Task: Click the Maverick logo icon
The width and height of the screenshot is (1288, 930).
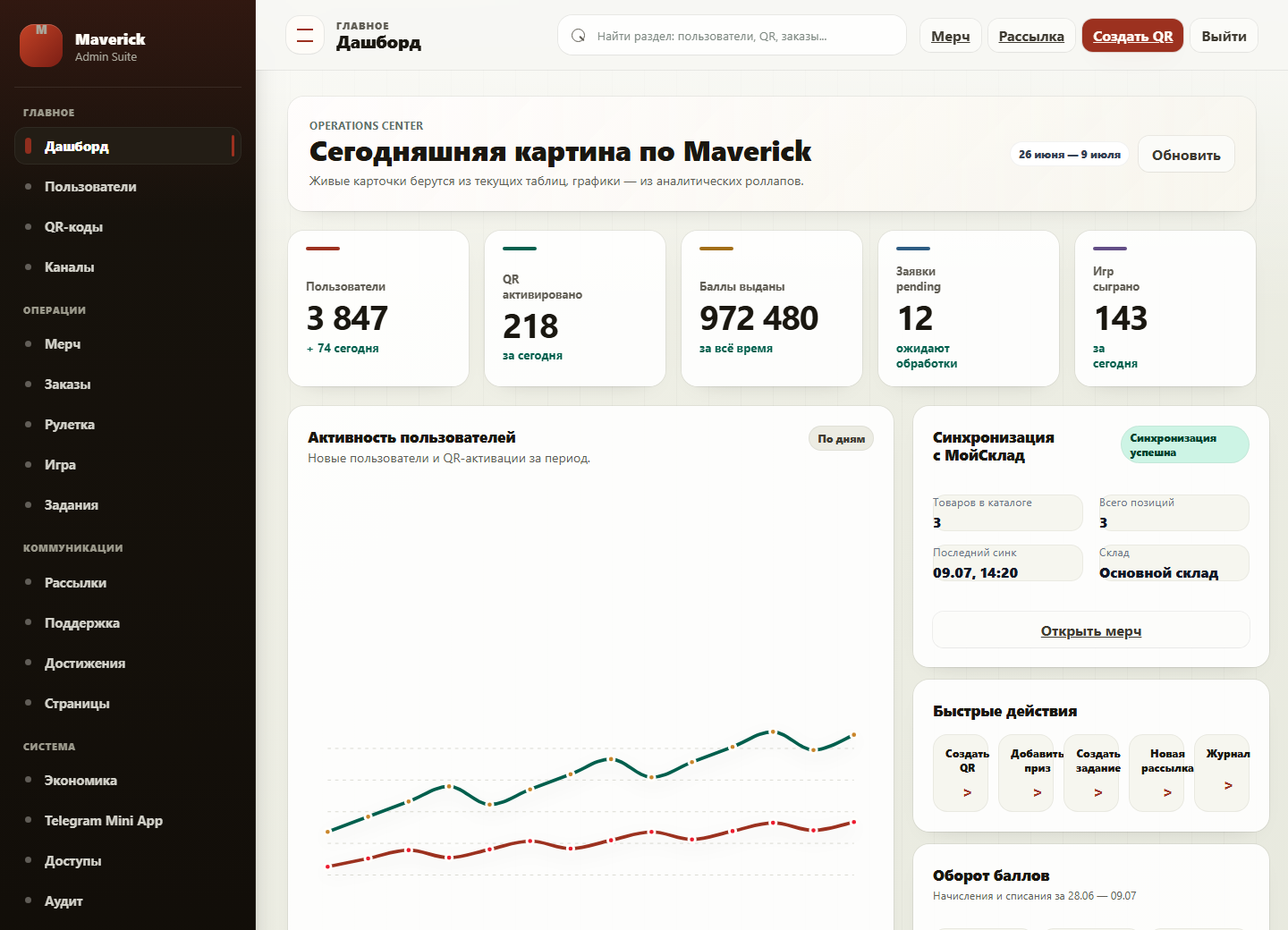Action: (41, 46)
